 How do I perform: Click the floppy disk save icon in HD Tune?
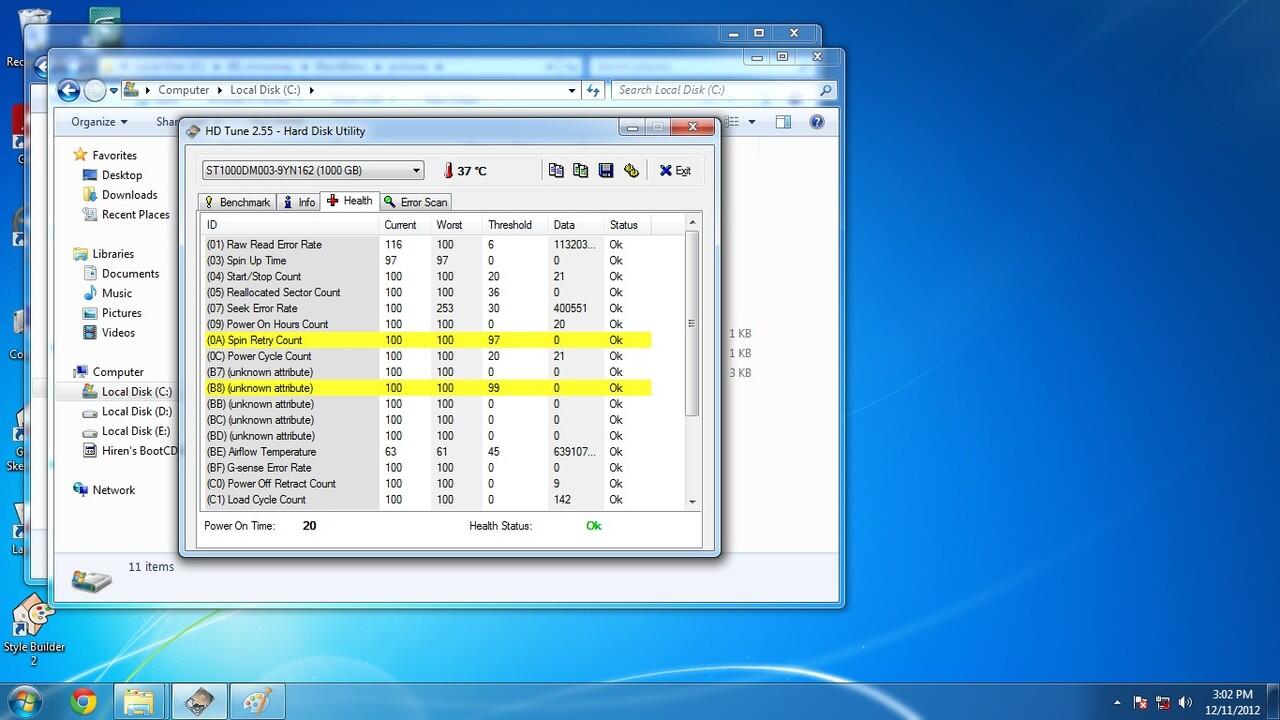(605, 170)
